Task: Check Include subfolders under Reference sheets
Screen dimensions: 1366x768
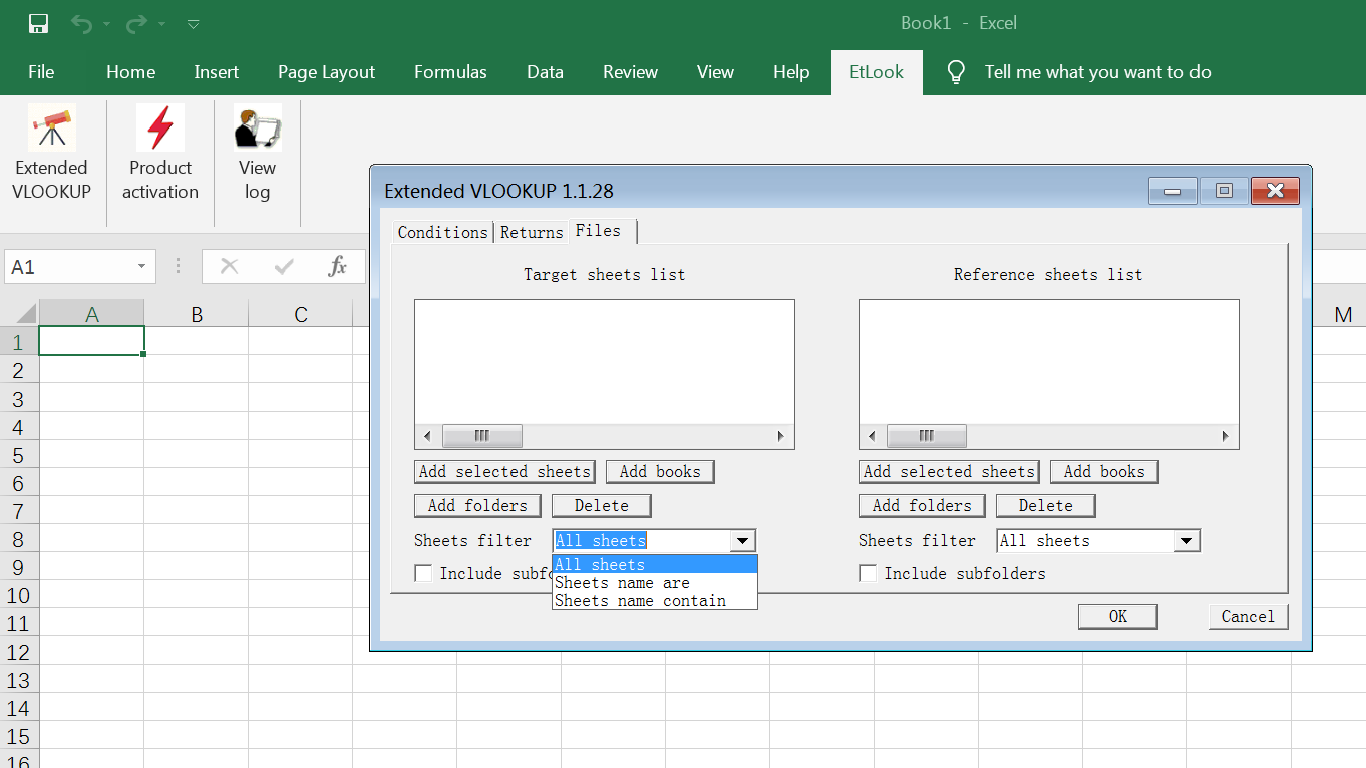Action: [868, 573]
